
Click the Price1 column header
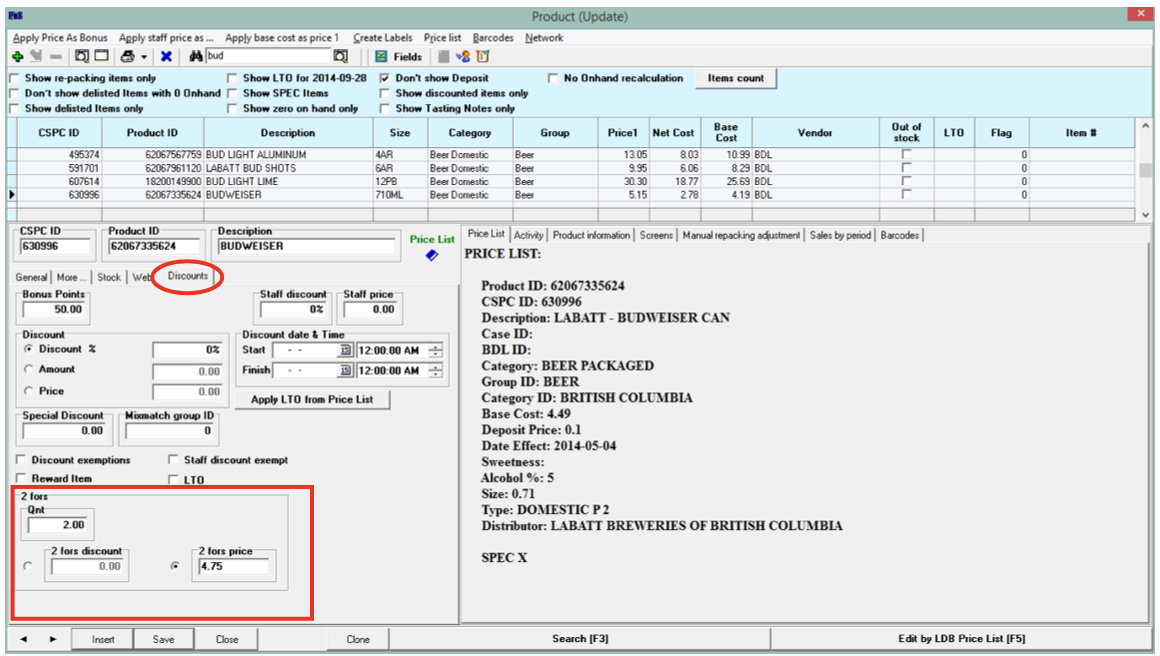623,133
